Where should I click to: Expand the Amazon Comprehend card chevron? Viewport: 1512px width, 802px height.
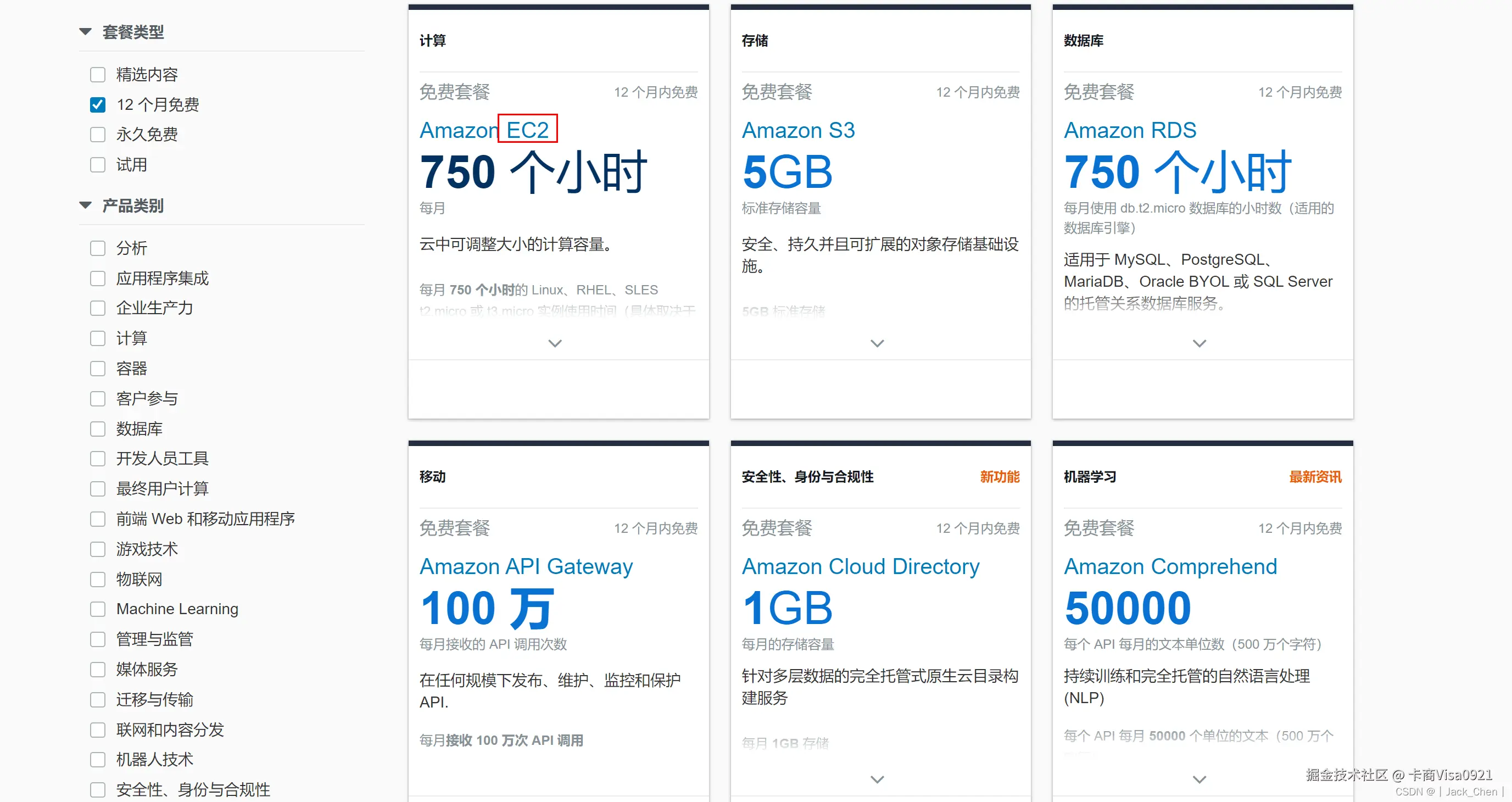[x=1199, y=779]
